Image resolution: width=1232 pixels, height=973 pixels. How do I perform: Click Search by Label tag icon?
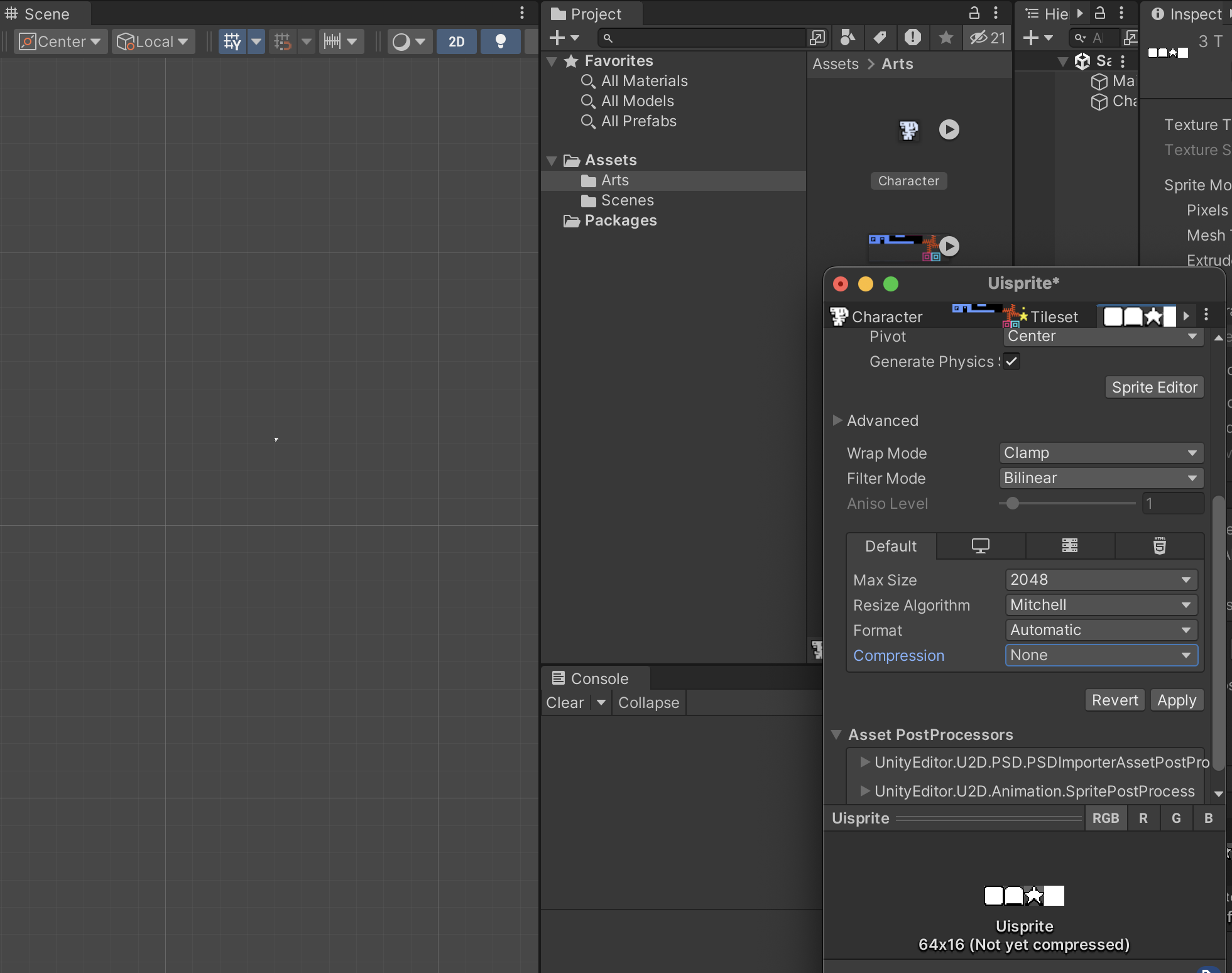click(880, 38)
